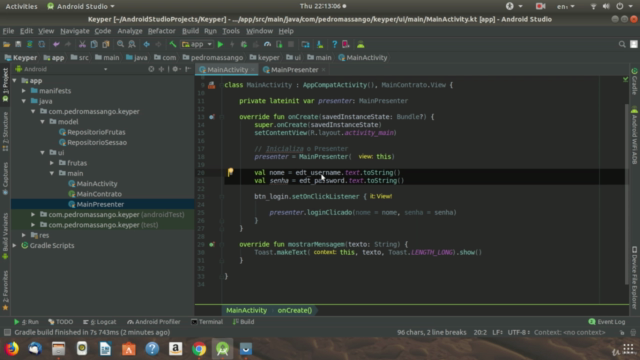Open the Structure side tab
Screen dimensions: 640x360
tap(5, 131)
